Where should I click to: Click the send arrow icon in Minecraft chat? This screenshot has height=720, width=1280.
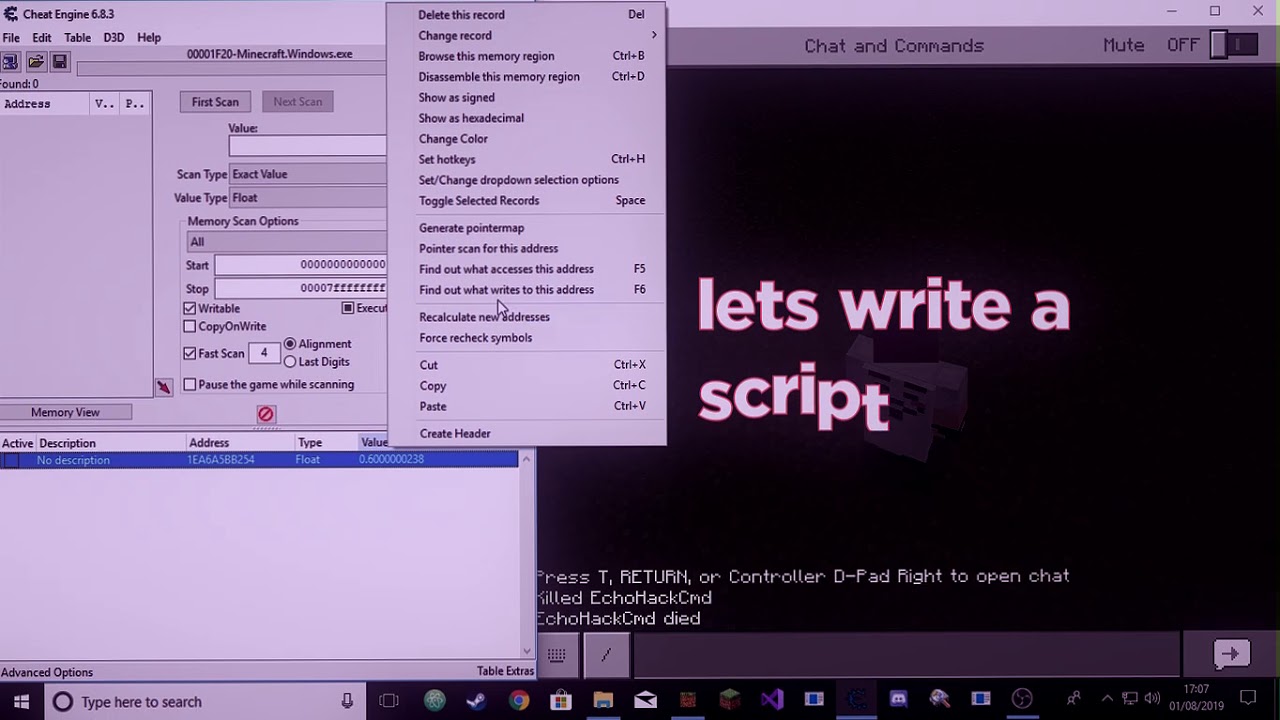click(1231, 654)
